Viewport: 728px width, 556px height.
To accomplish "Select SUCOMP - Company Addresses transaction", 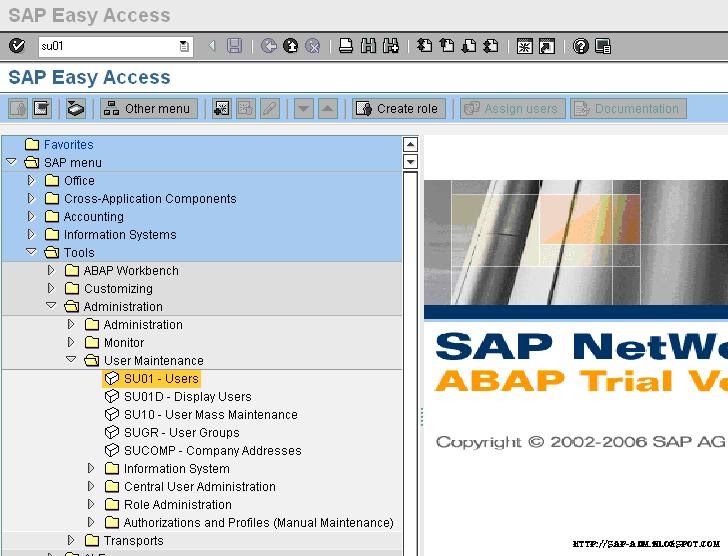I will pos(213,451).
